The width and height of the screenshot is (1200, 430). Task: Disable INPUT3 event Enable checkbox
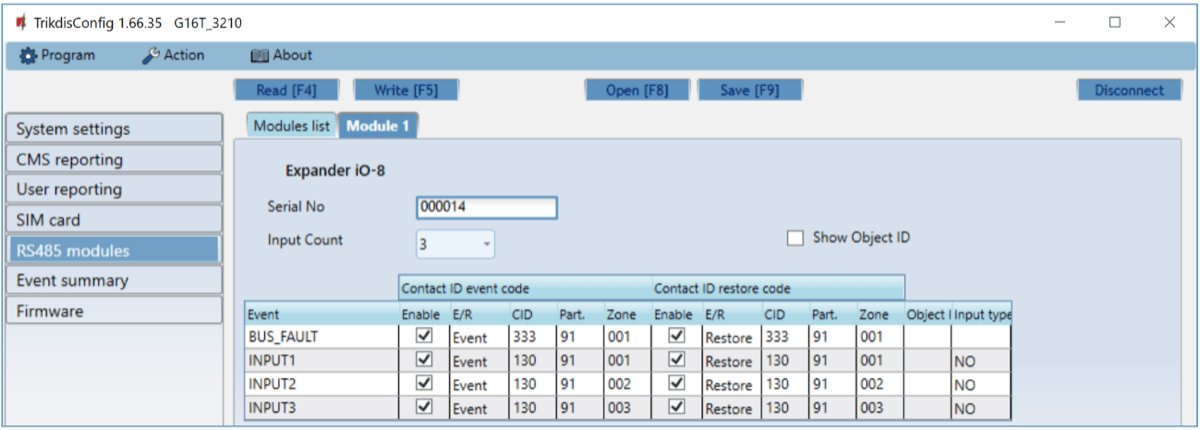coord(423,408)
